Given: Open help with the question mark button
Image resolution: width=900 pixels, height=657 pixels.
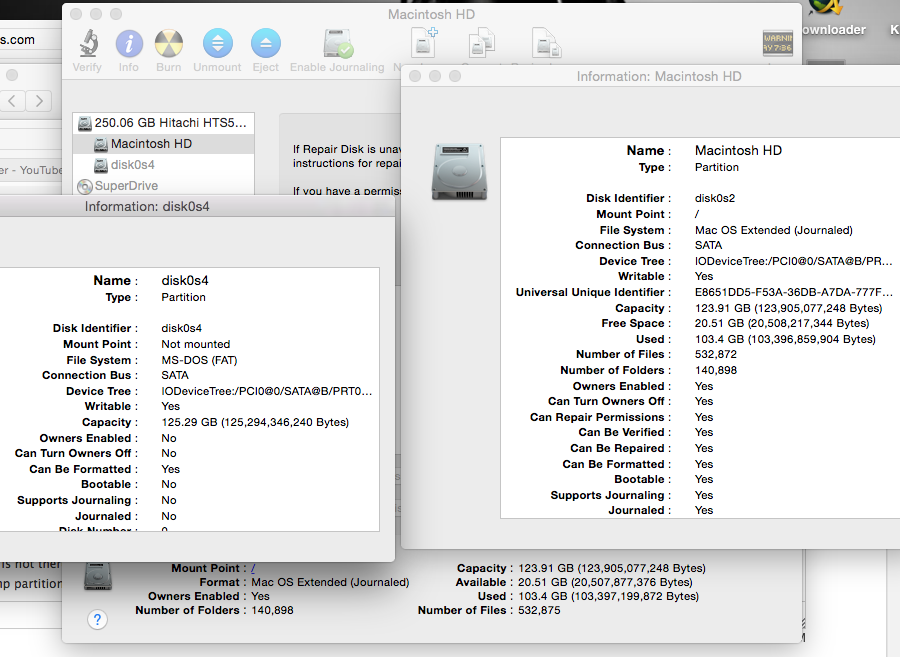Looking at the screenshot, I should pos(97,620).
